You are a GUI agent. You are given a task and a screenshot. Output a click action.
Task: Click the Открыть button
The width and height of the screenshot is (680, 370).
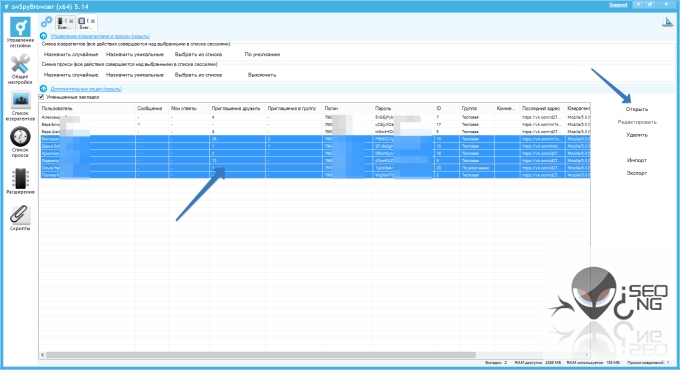click(637, 109)
